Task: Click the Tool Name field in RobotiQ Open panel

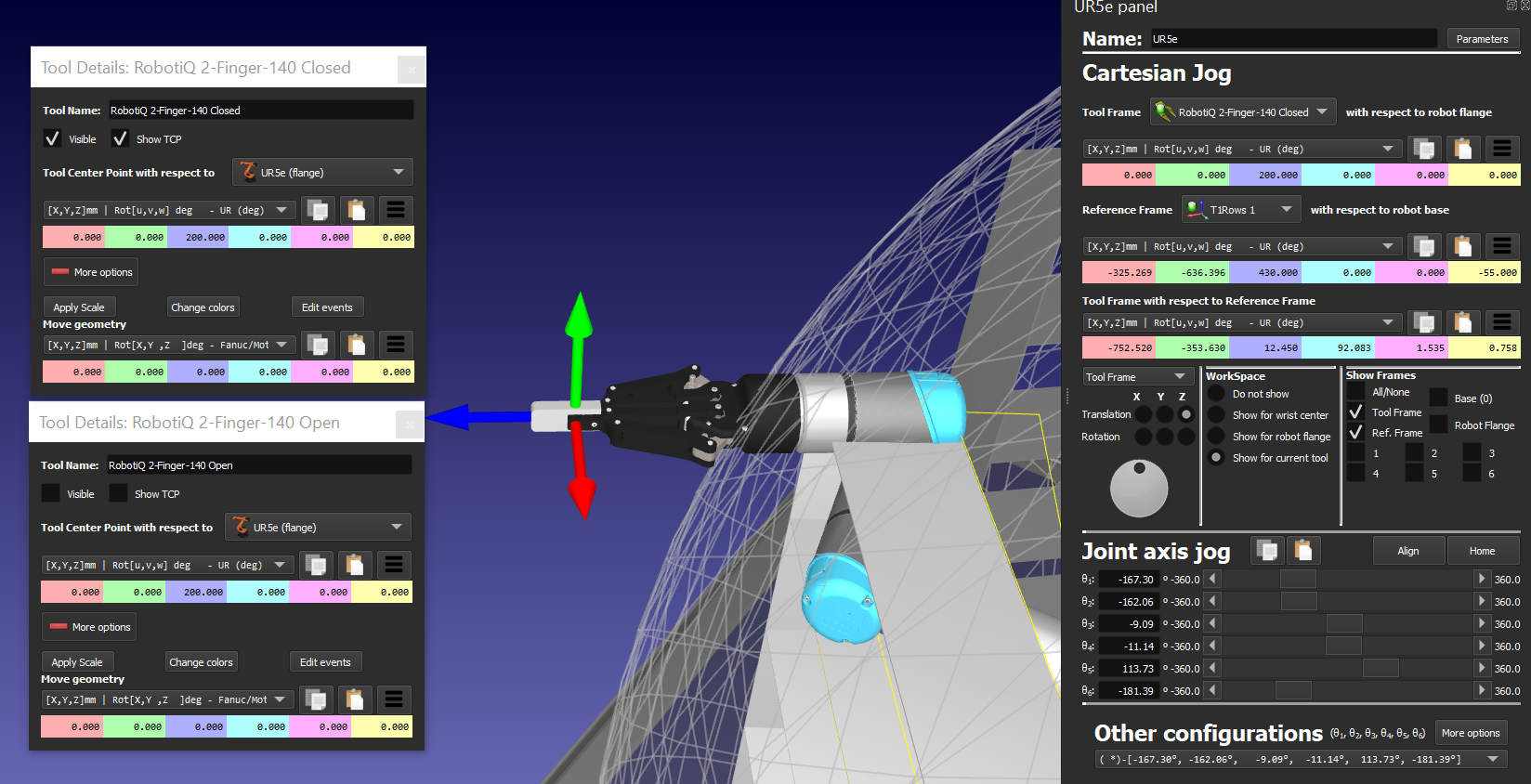Action: pyautogui.click(x=259, y=465)
